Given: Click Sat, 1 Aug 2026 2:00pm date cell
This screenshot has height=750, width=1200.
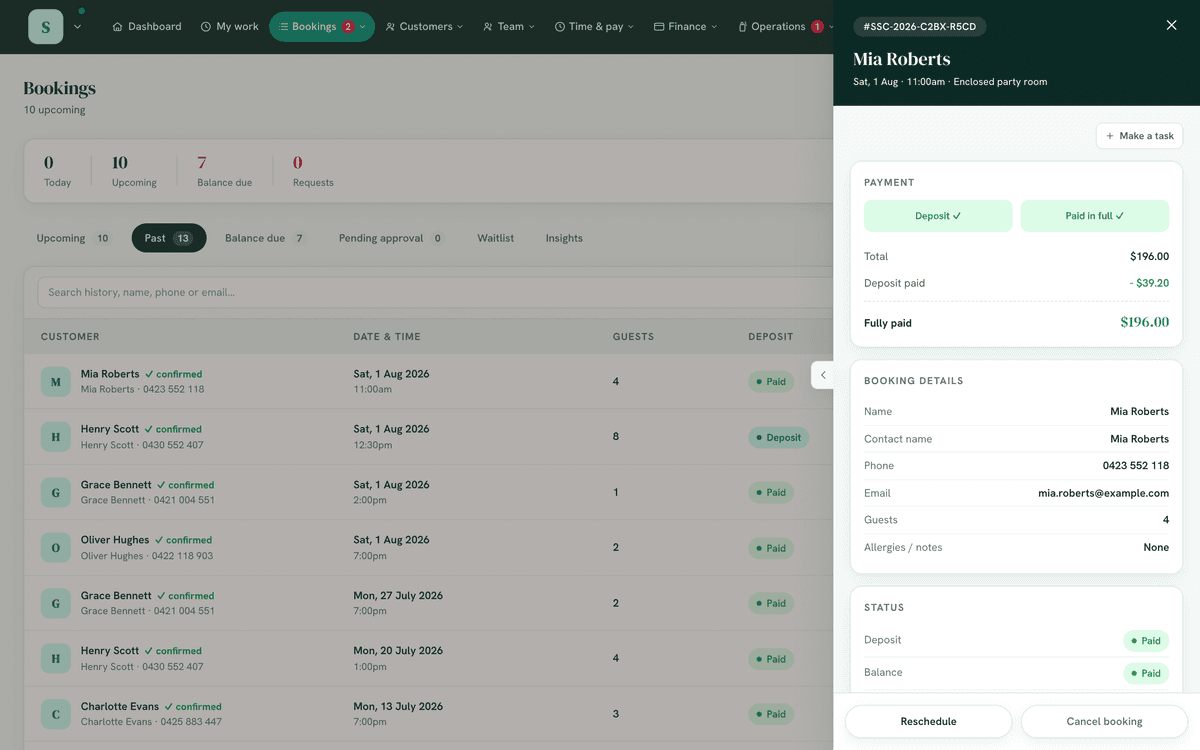Looking at the screenshot, I should [391, 492].
